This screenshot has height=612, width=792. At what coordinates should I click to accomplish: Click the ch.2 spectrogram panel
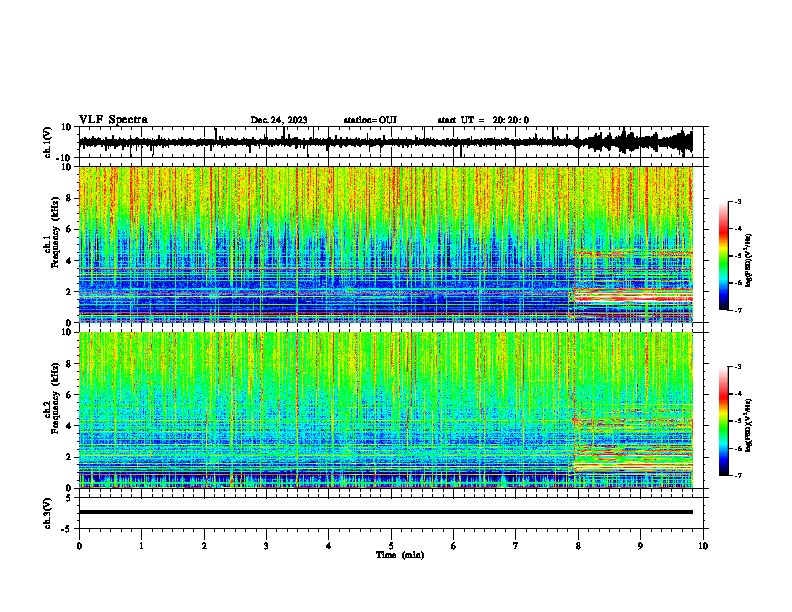coord(386,410)
